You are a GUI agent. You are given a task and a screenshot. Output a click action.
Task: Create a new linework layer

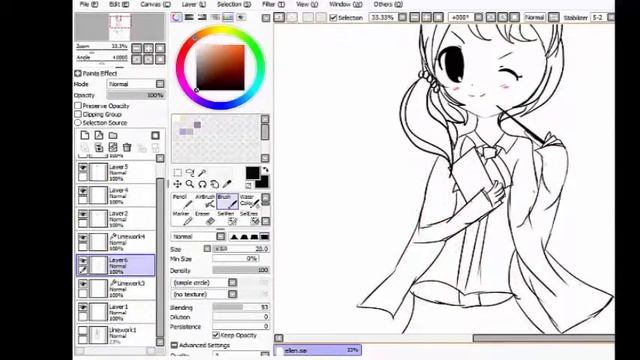[99, 135]
